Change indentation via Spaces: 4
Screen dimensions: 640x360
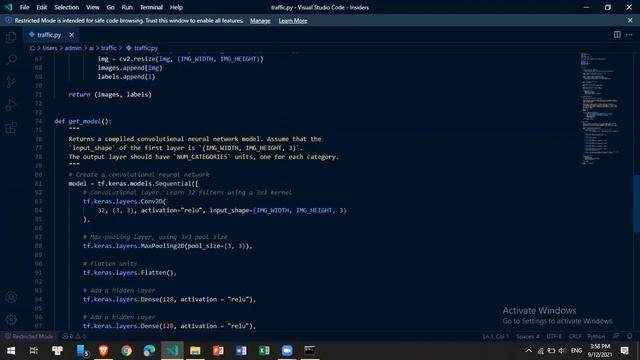coord(528,336)
